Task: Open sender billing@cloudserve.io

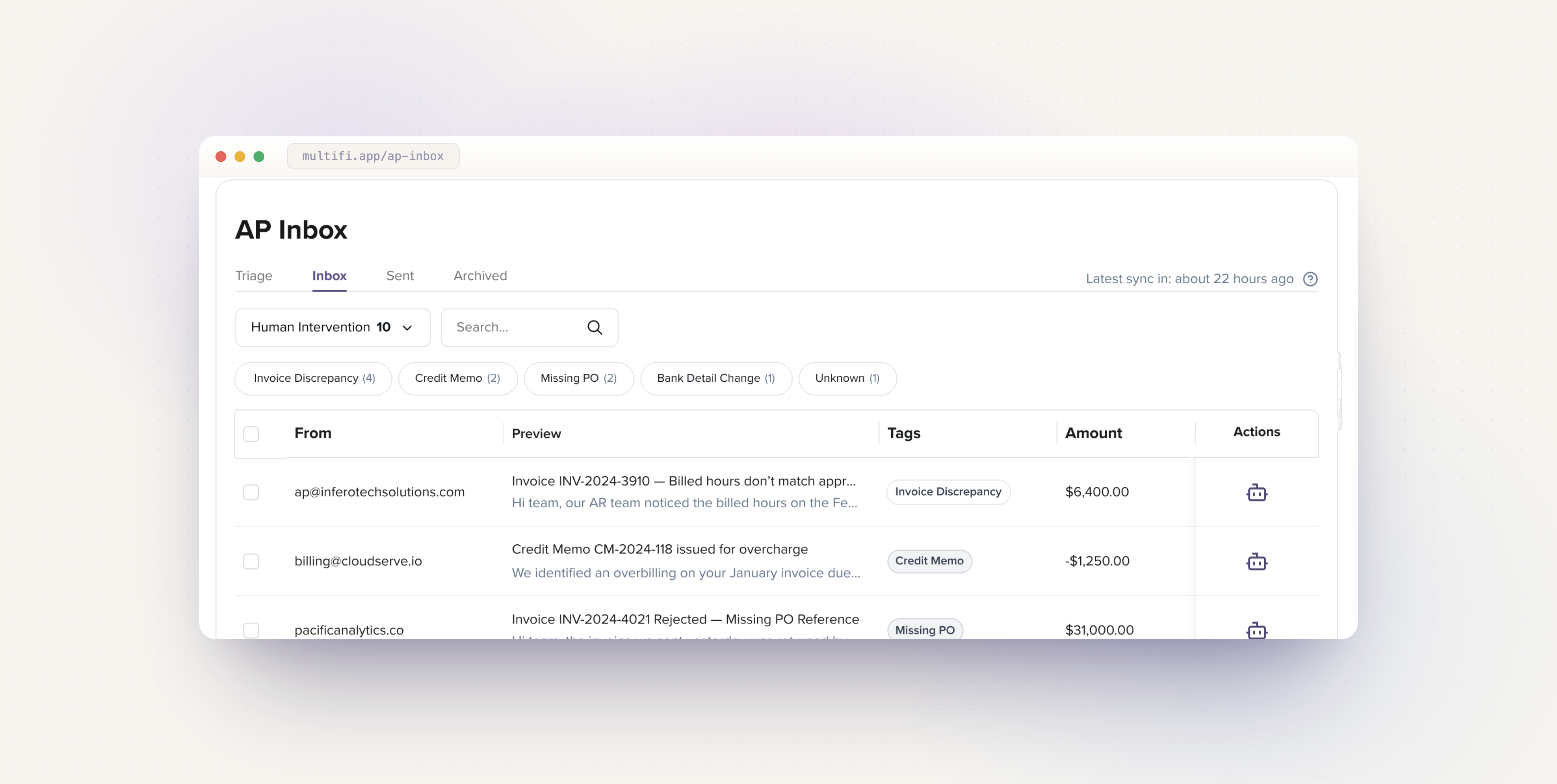Action: pos(358,562)
